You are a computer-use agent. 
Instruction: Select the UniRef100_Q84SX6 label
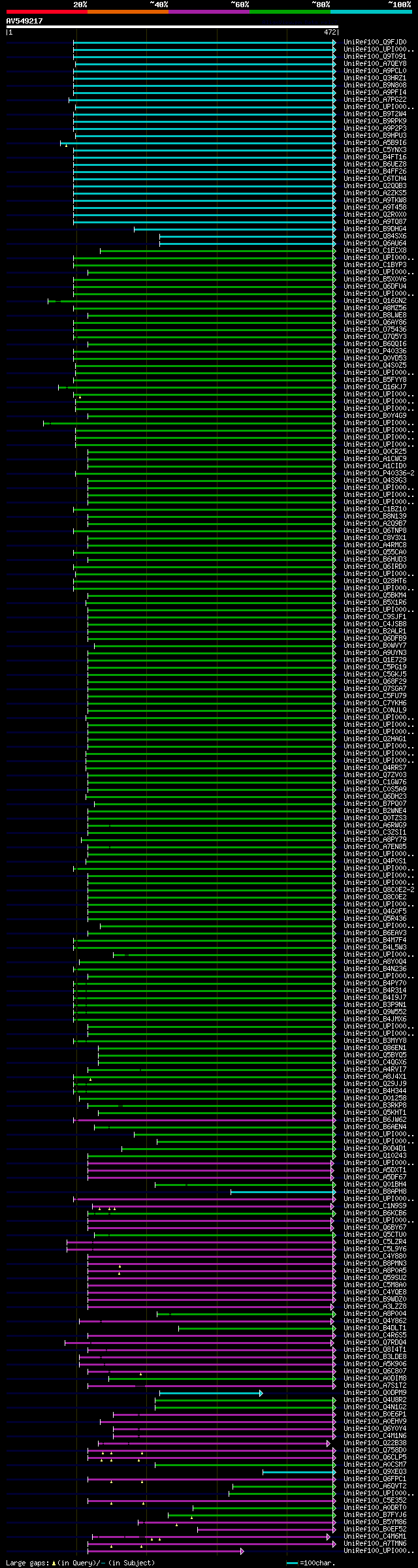coord(375,236)
